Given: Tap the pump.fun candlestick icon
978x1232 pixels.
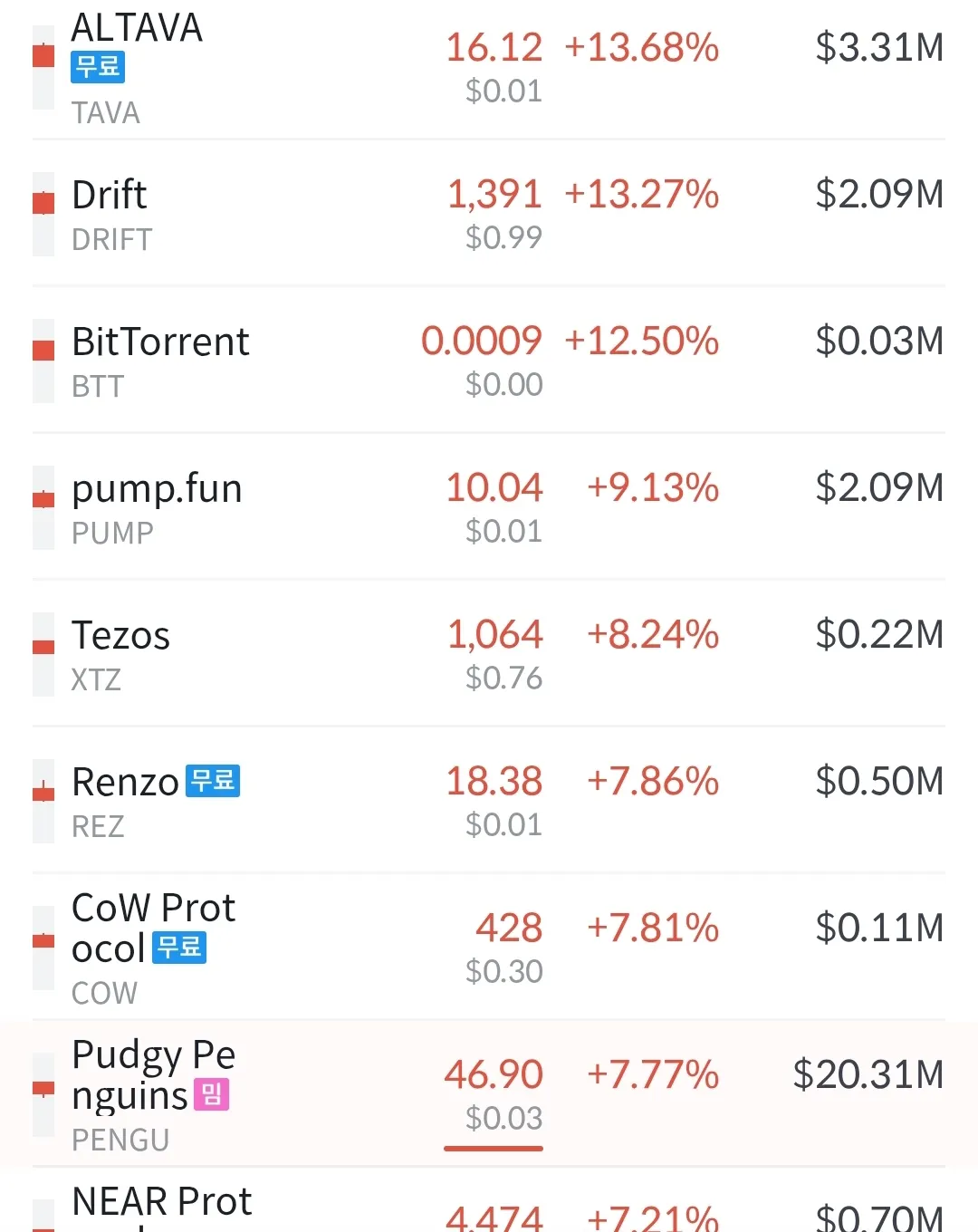Looking at the screenshot, I should (43, 507).
